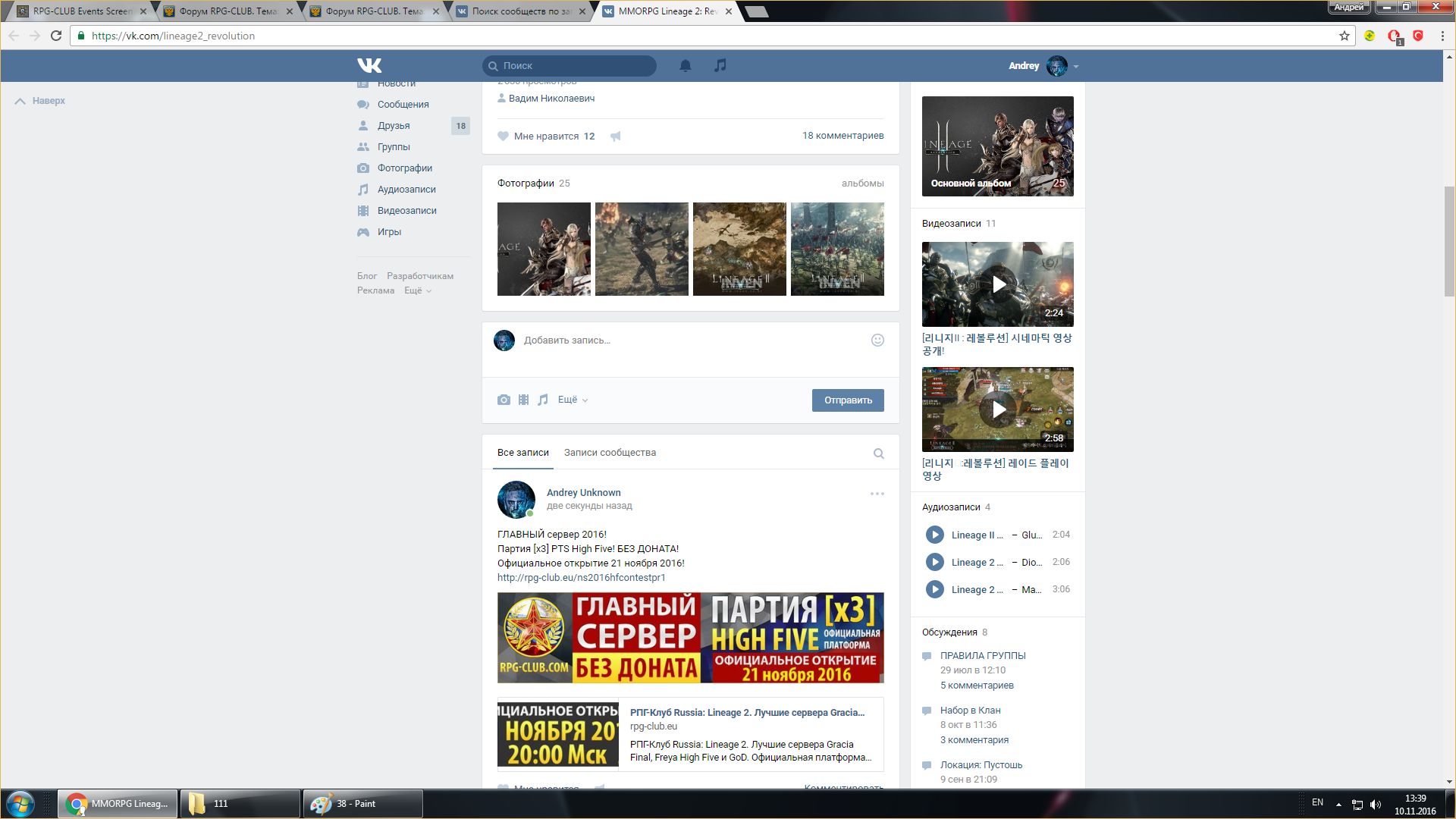
Task: Play the 2:24 cinematic video
Action: [998, 284]
